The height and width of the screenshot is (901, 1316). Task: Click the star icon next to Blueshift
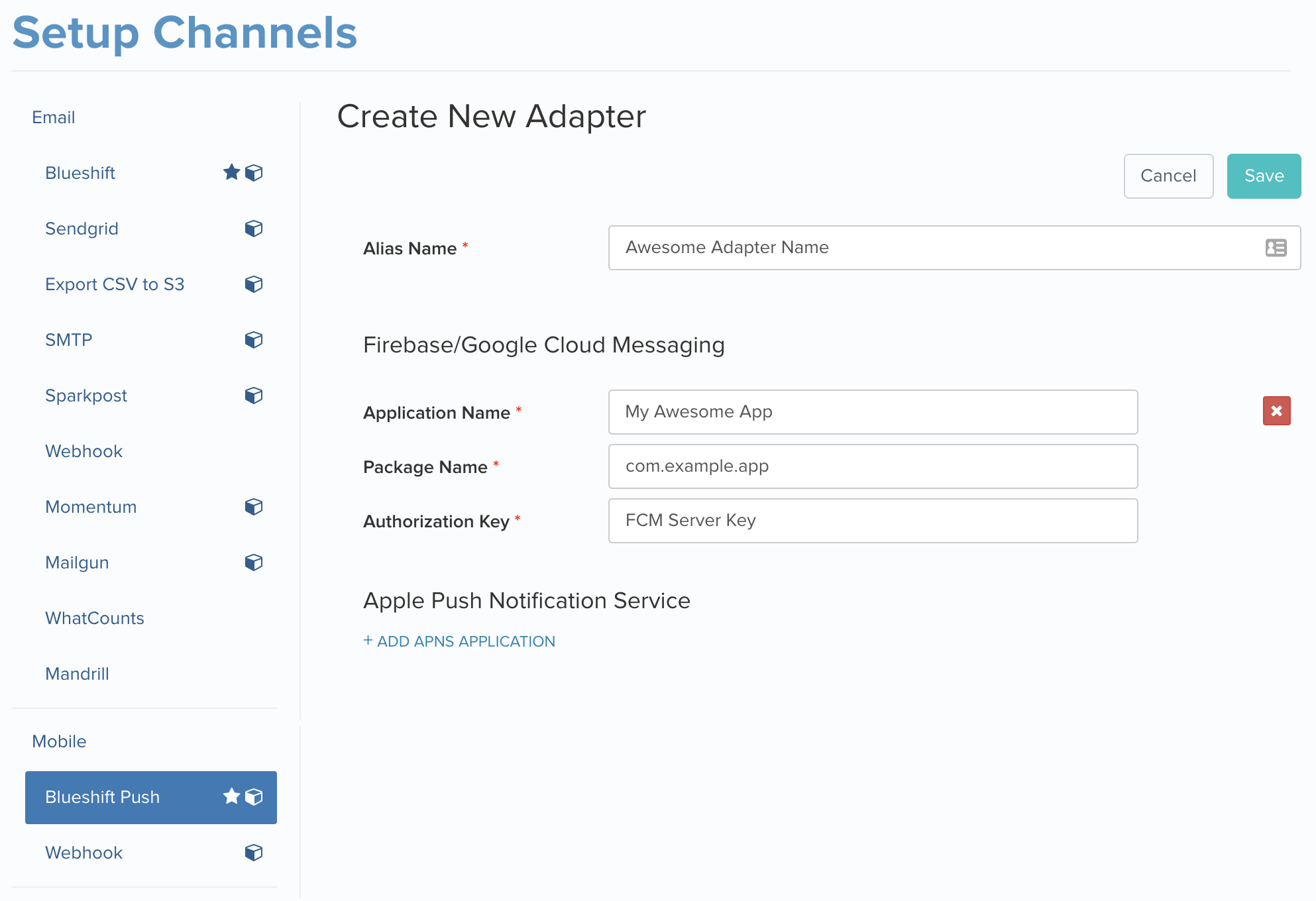pos(231,172)
